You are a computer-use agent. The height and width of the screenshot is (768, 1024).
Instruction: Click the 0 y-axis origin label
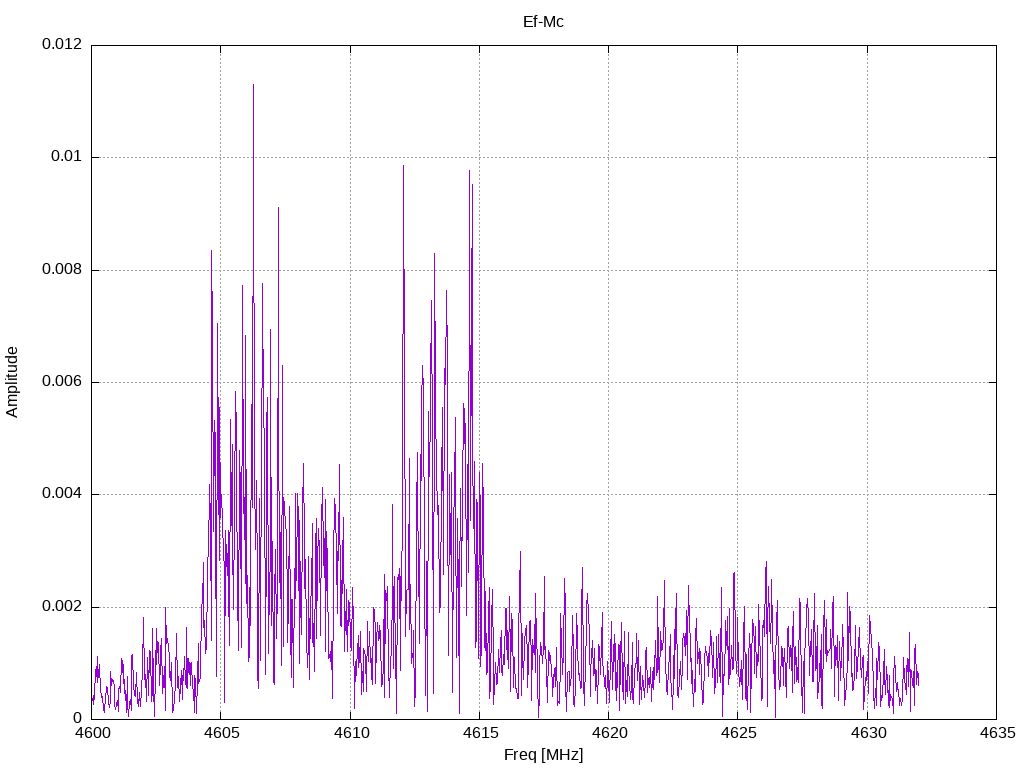[x=78, y=718]
